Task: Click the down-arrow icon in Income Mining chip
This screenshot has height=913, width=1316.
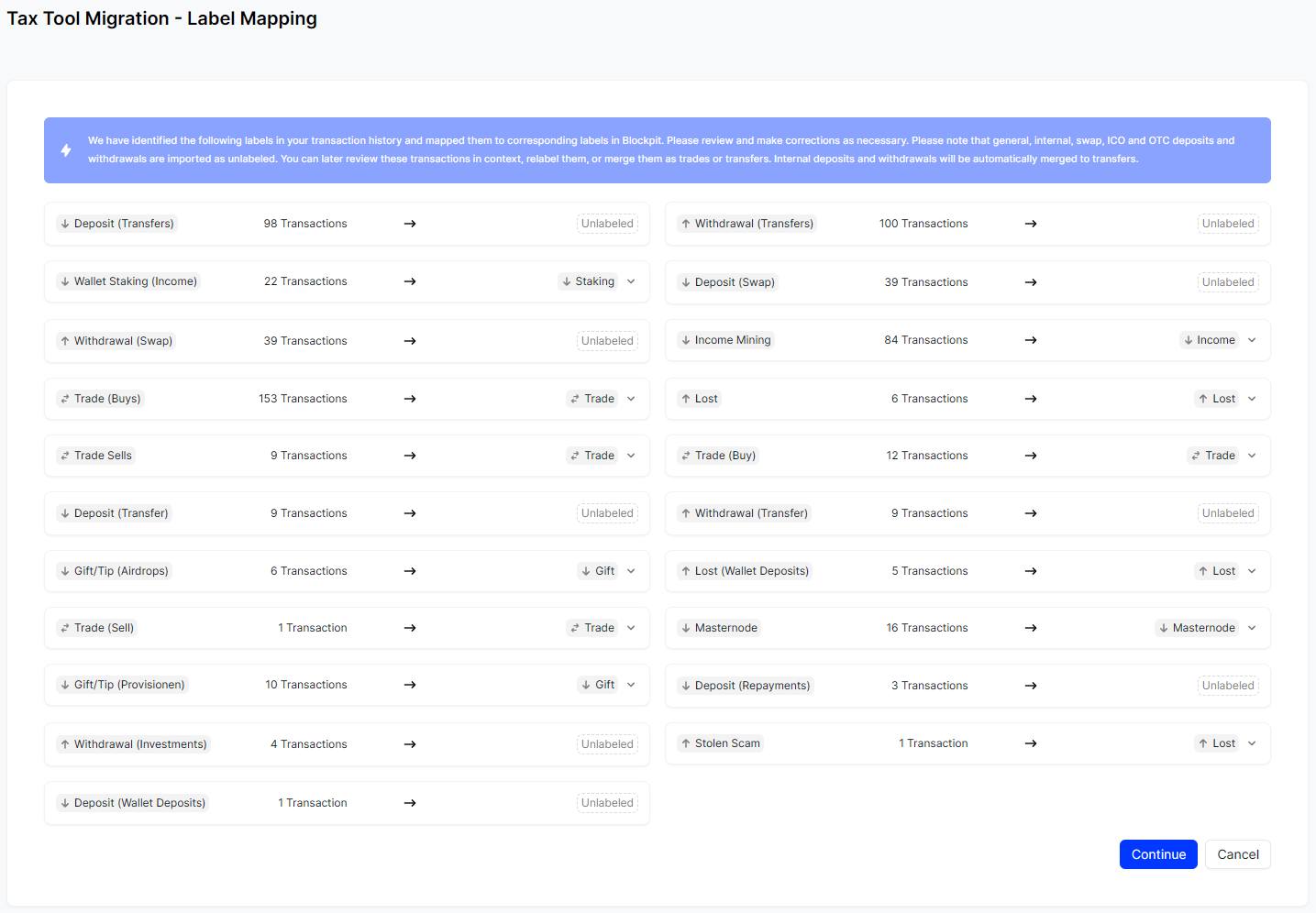Action: 685,339
